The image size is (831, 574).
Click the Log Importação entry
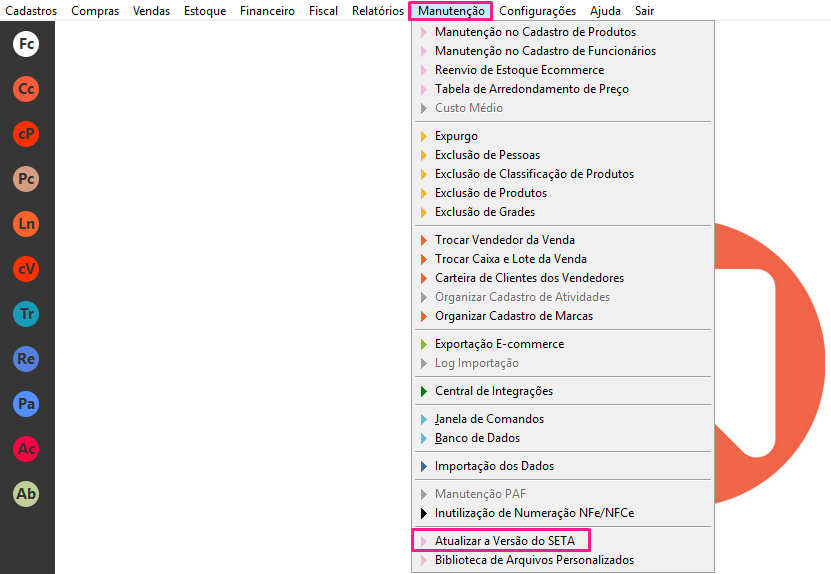pos(563,364)
